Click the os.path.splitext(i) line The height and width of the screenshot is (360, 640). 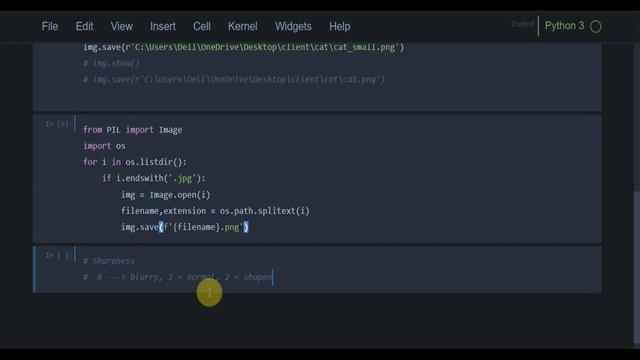[x=215, y=211]
